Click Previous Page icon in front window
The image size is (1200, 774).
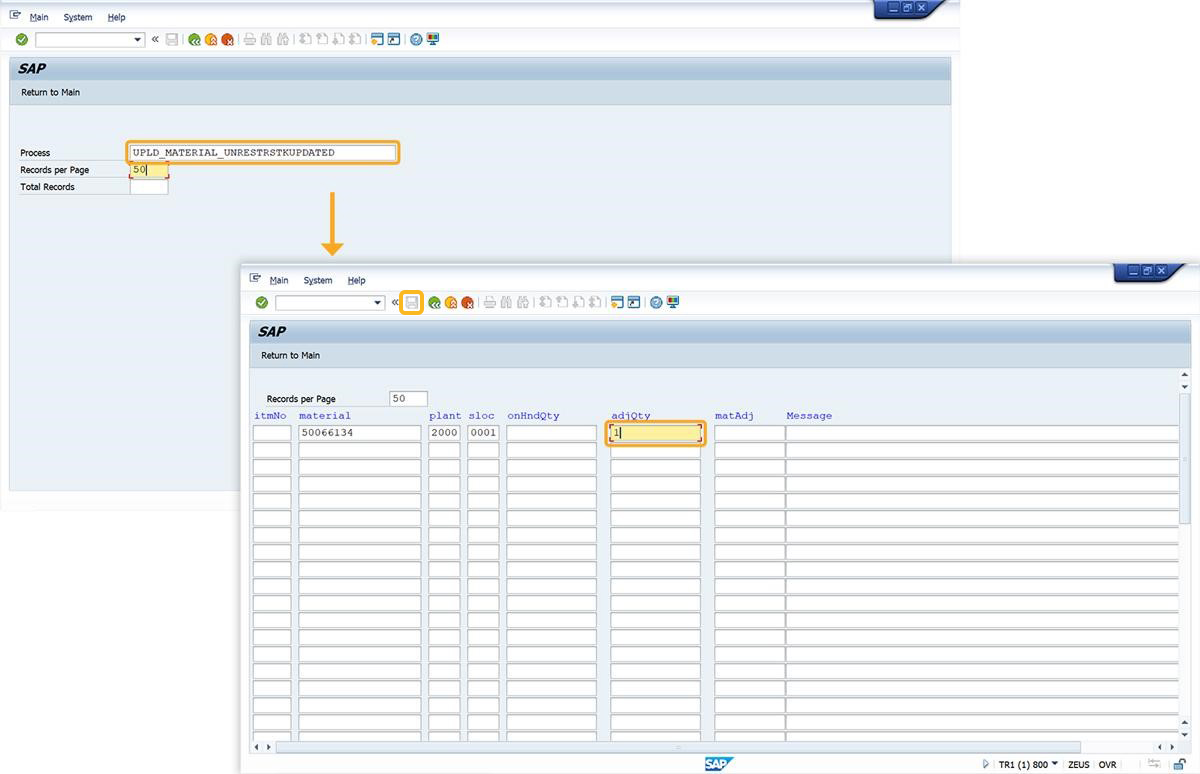pyautogui.click(x=562, y=302)
